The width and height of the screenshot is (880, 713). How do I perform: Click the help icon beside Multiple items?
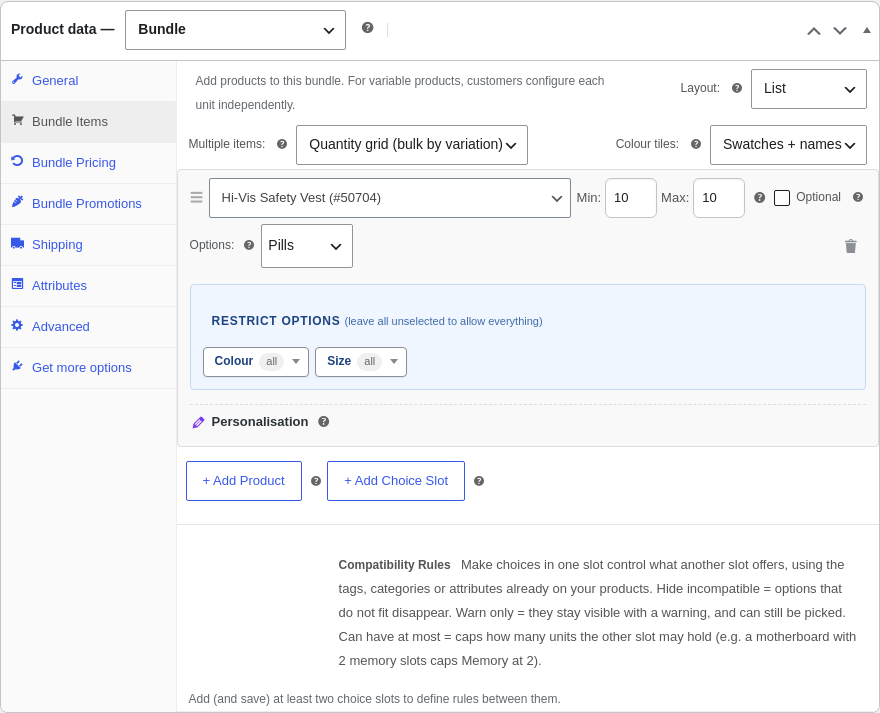click(282, 144)
